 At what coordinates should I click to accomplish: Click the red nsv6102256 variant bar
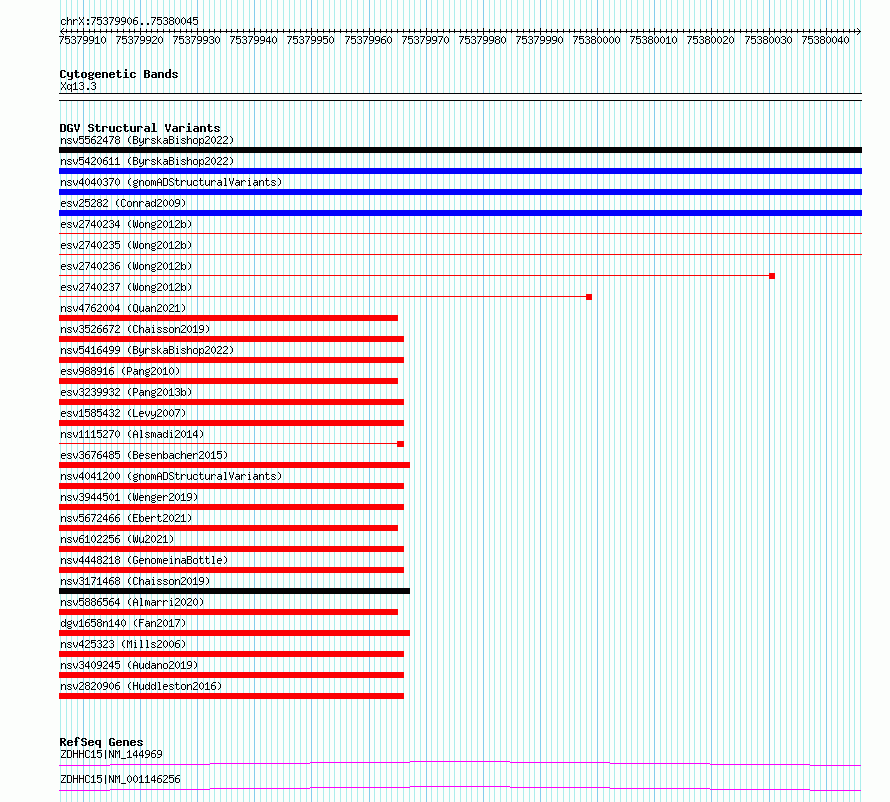[x=232, y=549]
